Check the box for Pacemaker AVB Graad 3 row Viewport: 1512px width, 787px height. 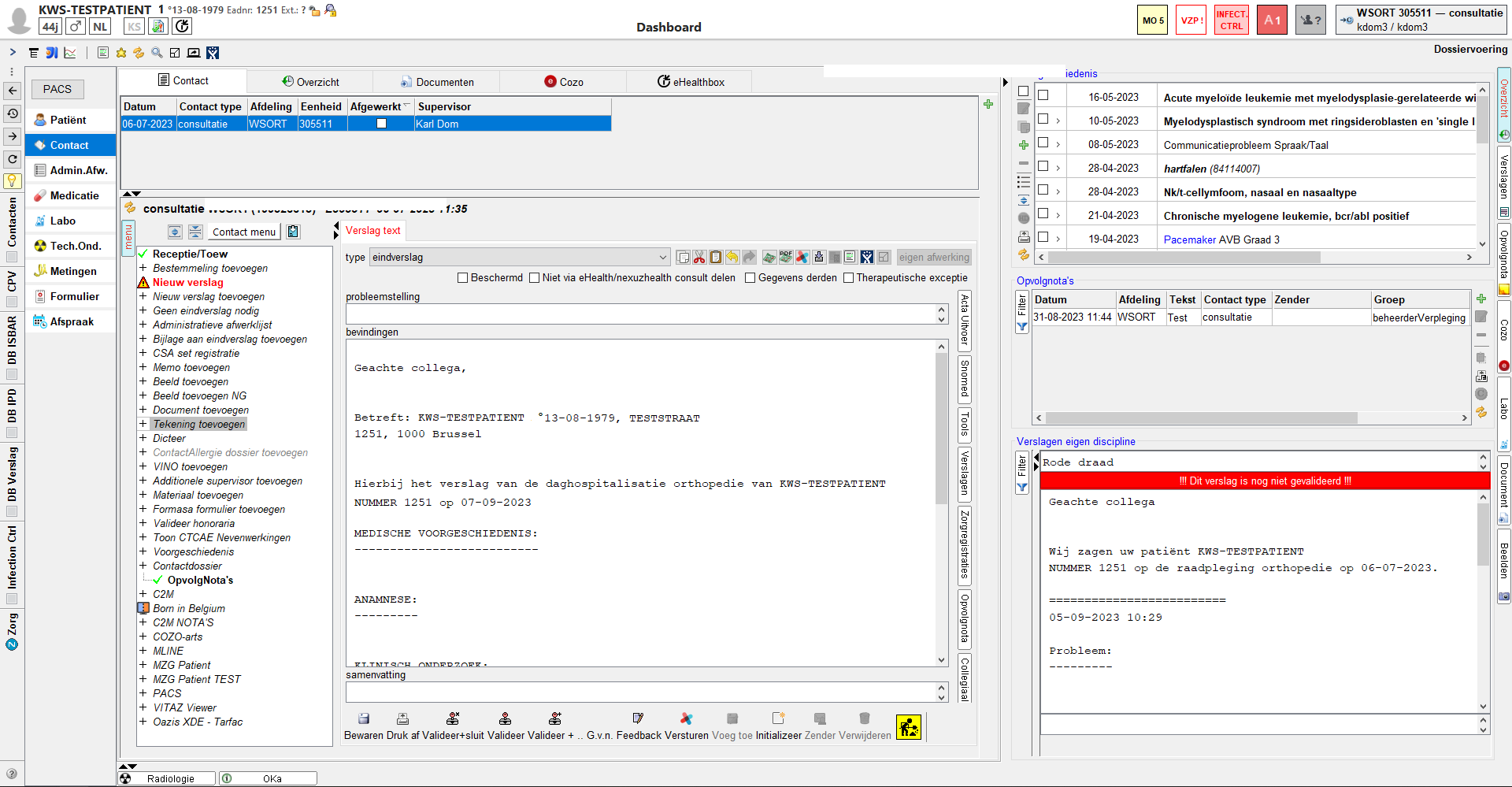pyautogui.click(x=1043, y=237)
